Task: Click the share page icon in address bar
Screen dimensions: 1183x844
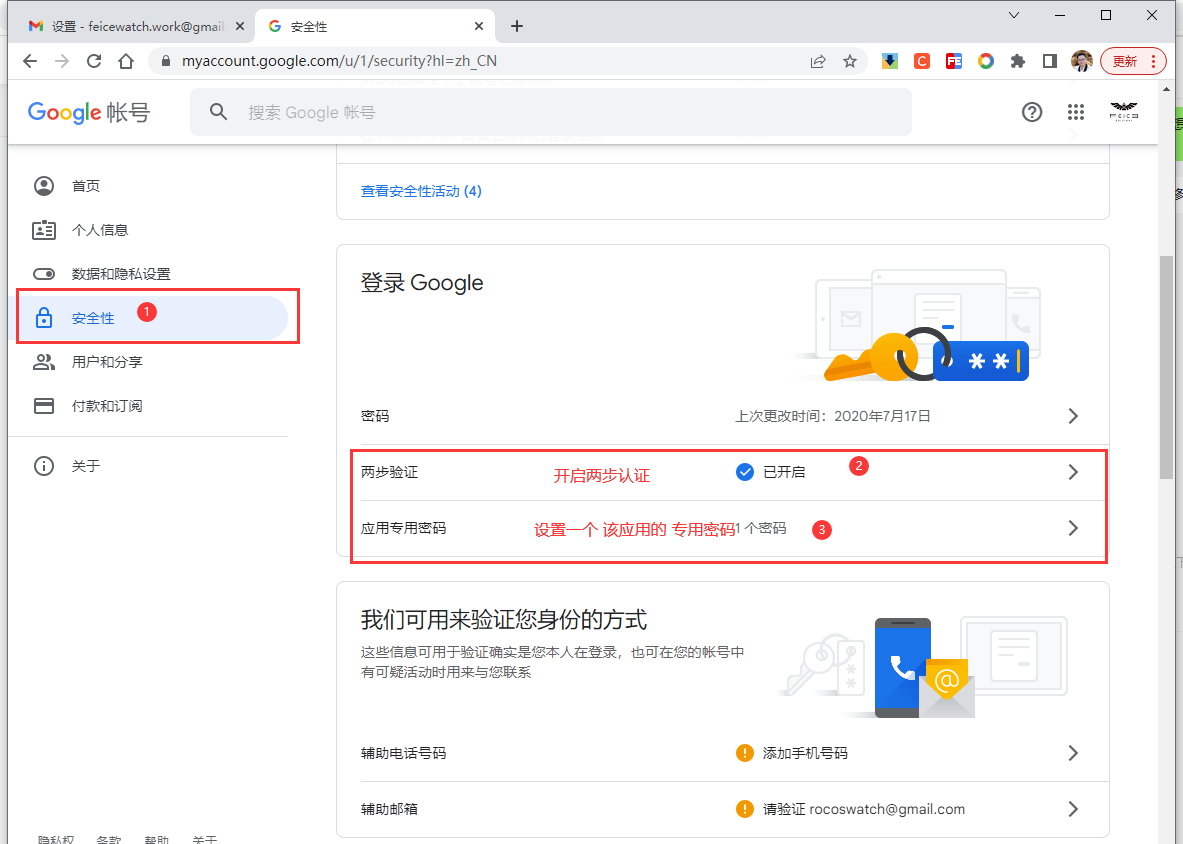Action: pyautogui.click(x=818, y=61)
